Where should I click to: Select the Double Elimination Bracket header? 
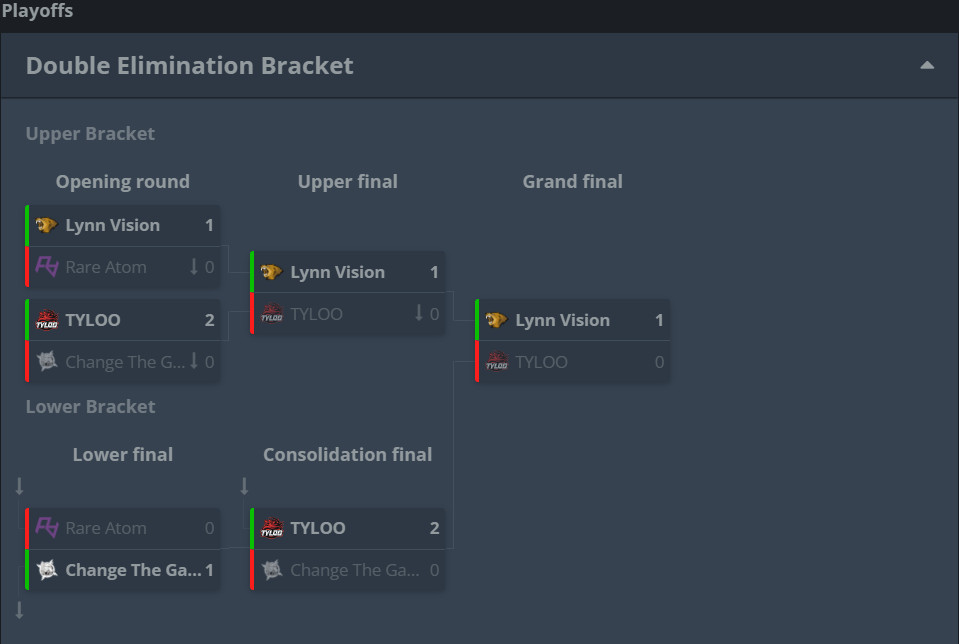pos(190,66)
